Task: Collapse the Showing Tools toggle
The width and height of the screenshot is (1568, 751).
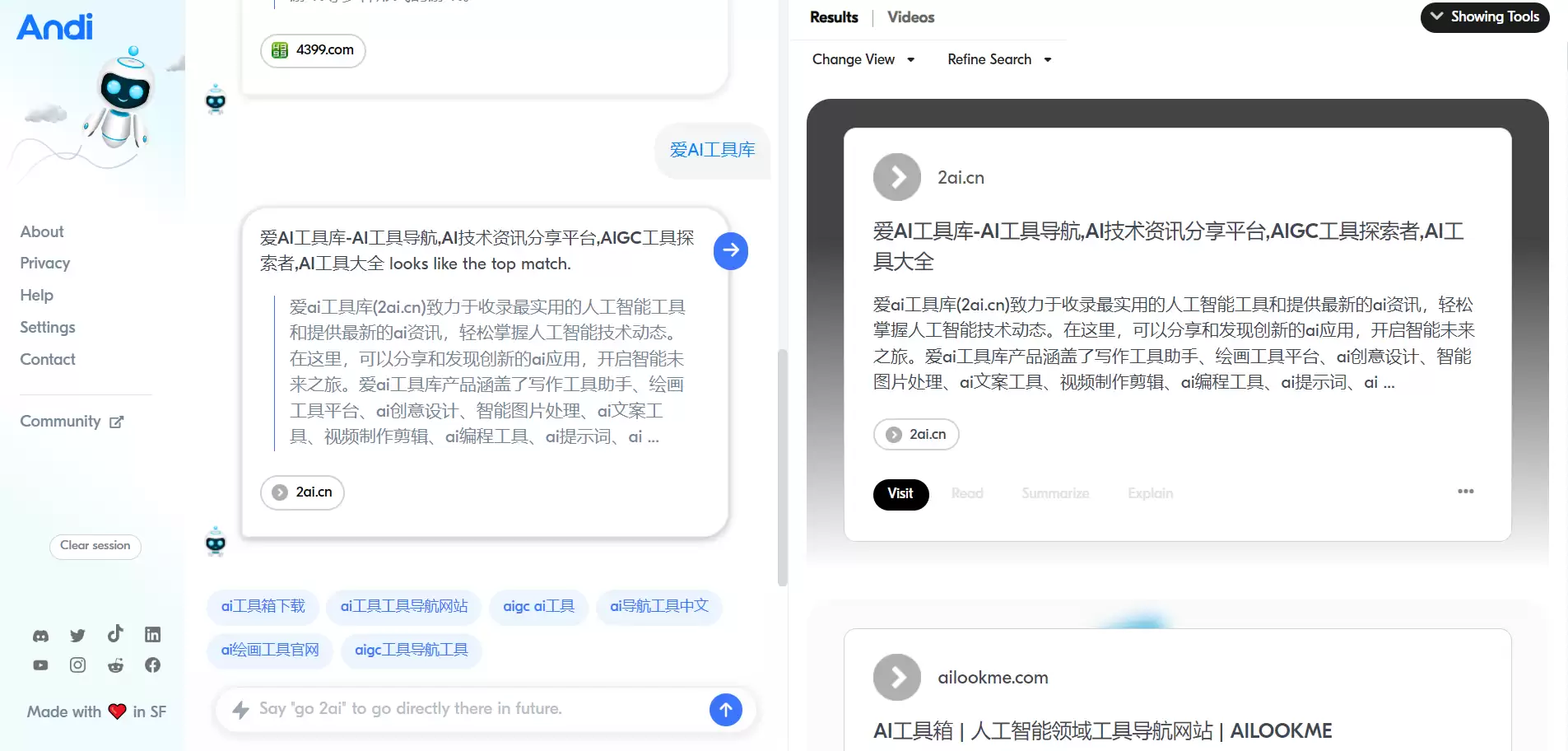Action: pos(1485,17)
